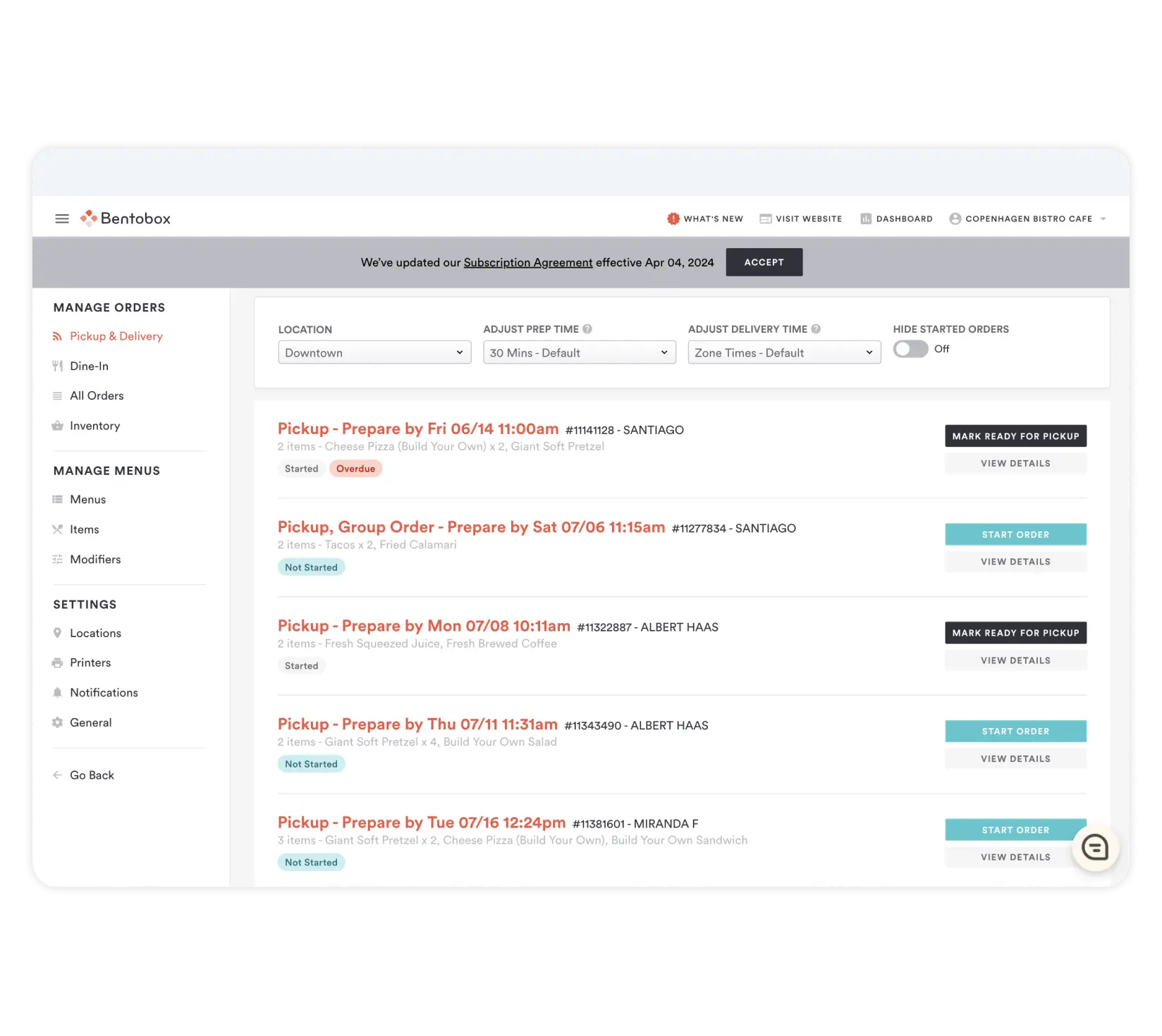Open General settings

[91, 722]
